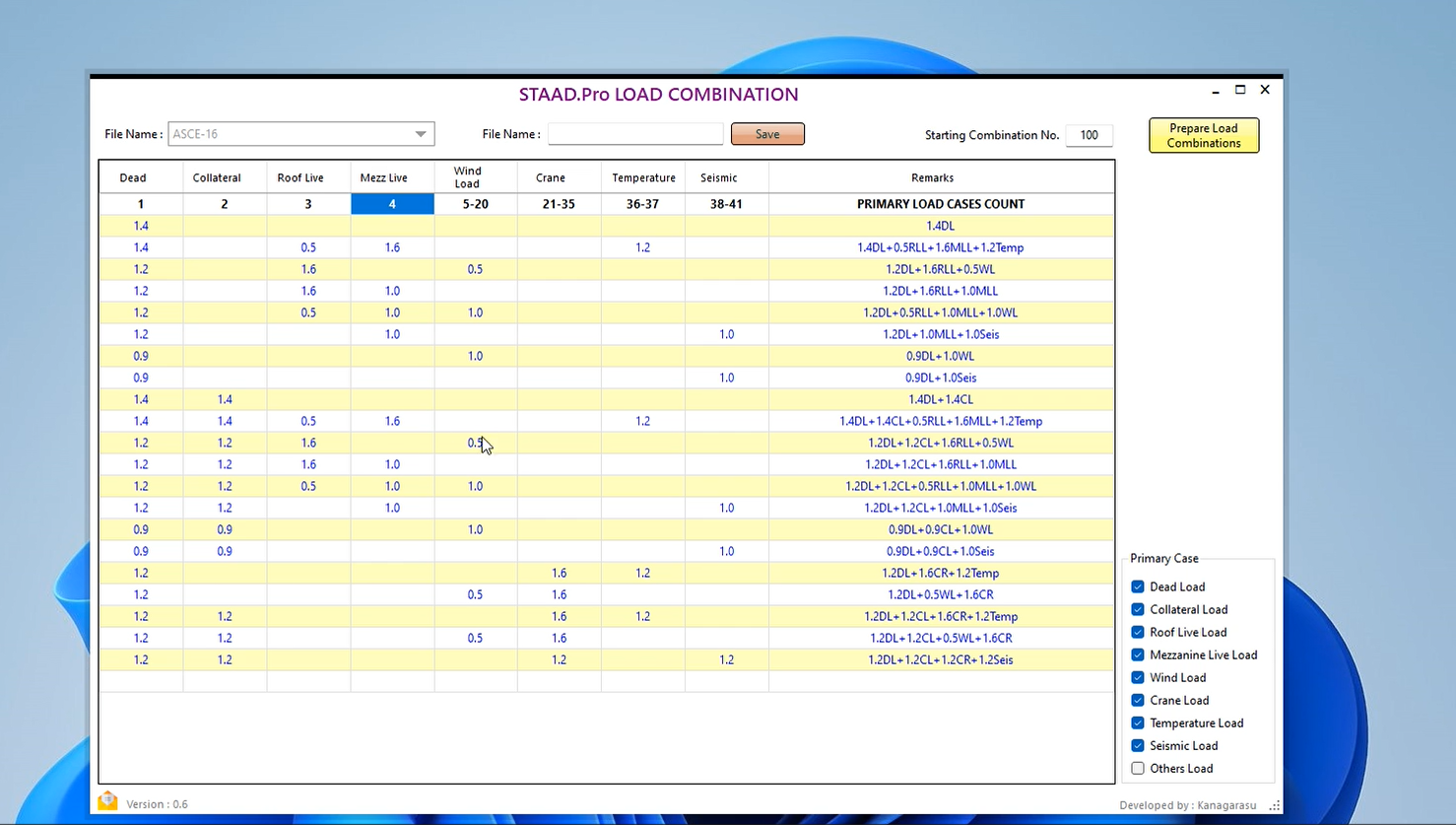Click the Prepare Load Combinations button
The height and width of the screenshot is (825, 1456).
pos(1203,135)
